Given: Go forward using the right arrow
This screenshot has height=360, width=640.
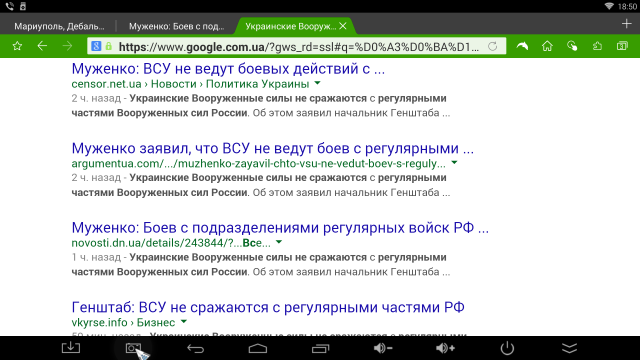Looking at the screenshot, I should 67,46.
